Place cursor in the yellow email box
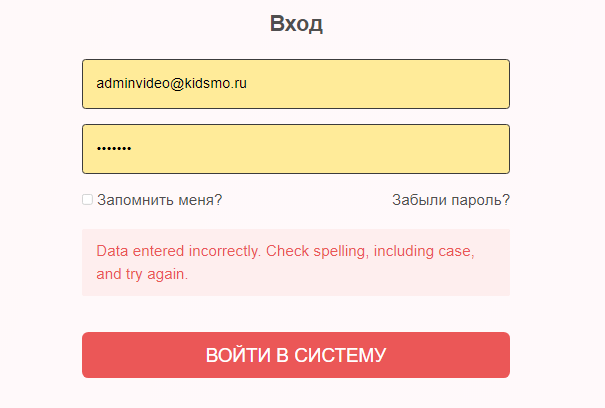Image resolution: width=605 pixels, height=408 pixels. (296, 84)
